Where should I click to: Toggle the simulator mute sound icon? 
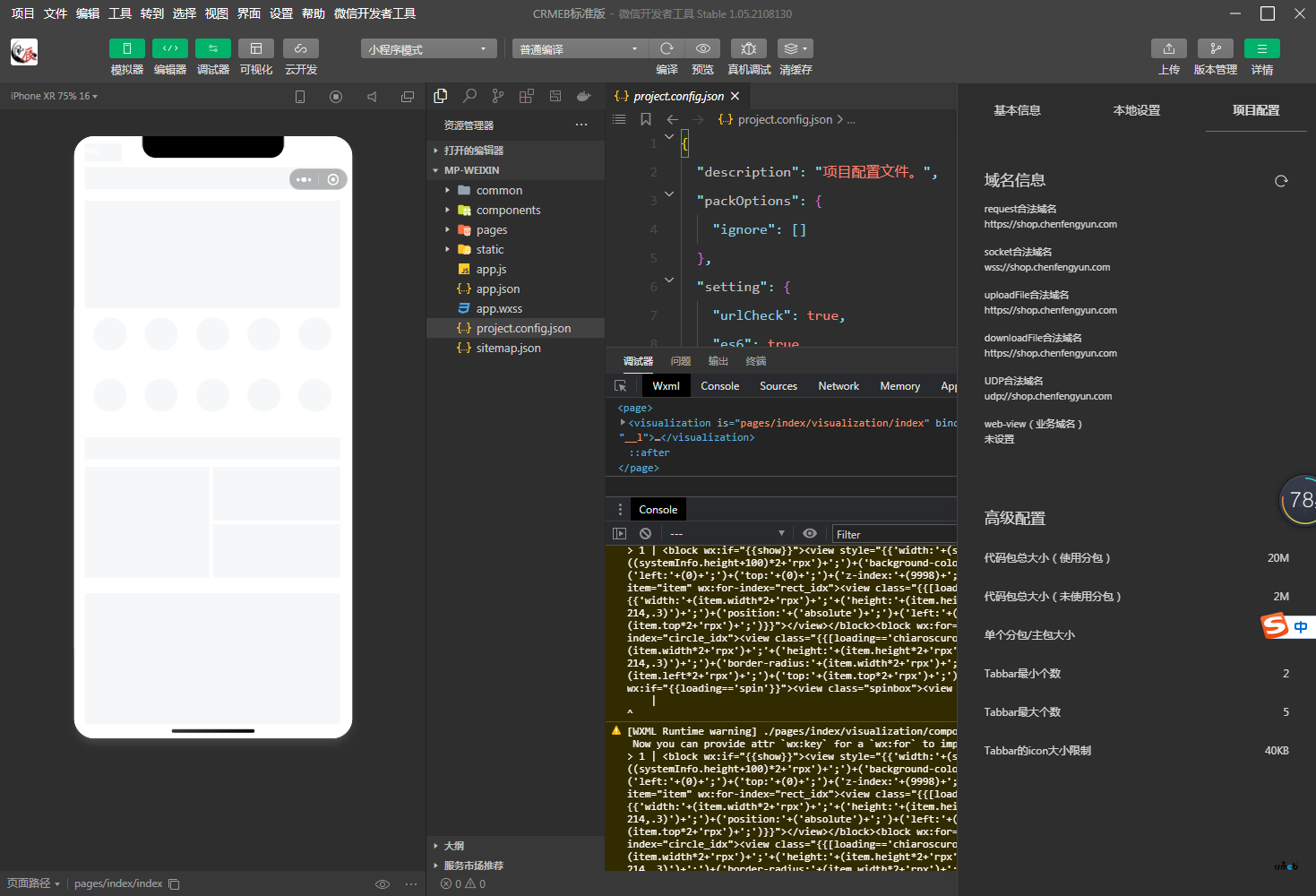point(372,97)
